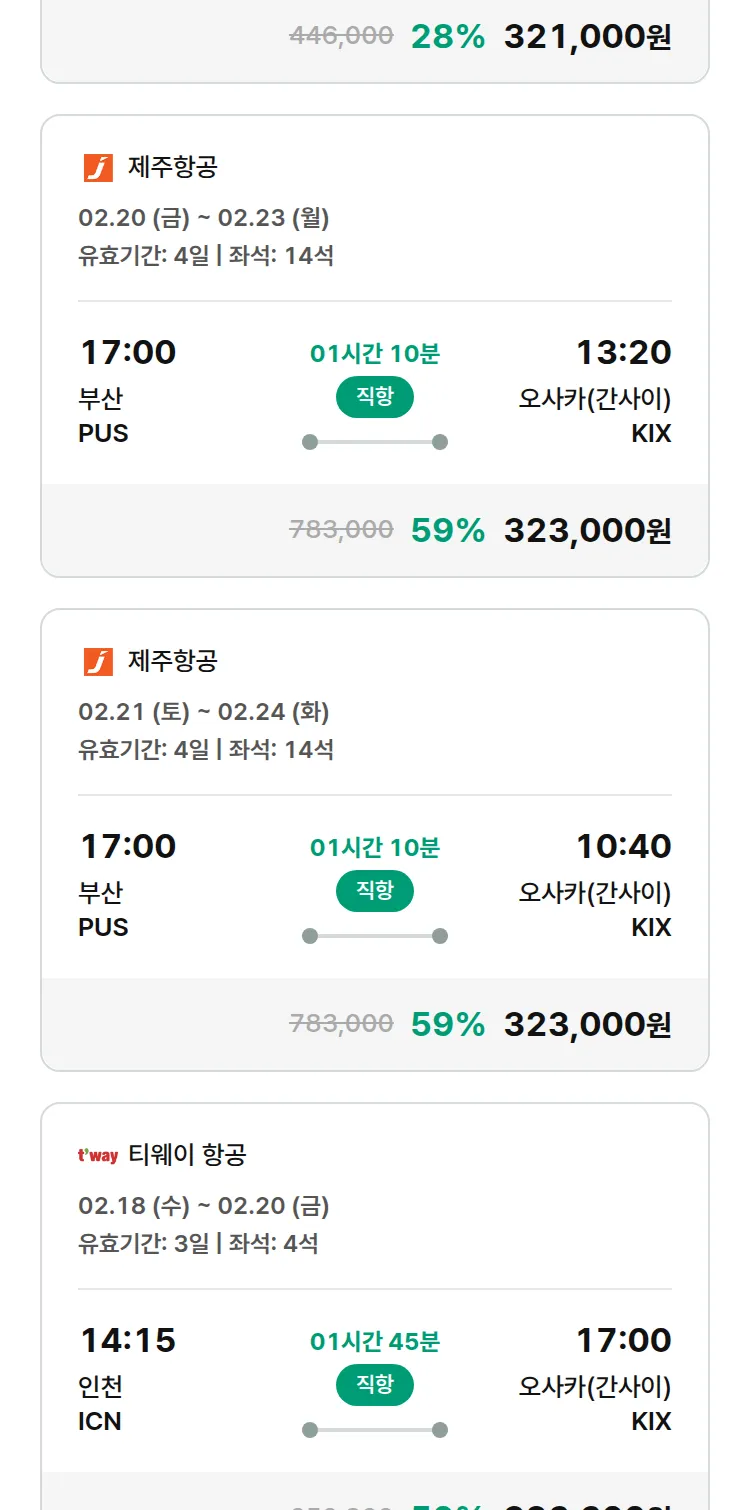Click 직항 badge on 10:40 arrival flight
This screenshot has width=750, height=1510.
coord(374,891)
